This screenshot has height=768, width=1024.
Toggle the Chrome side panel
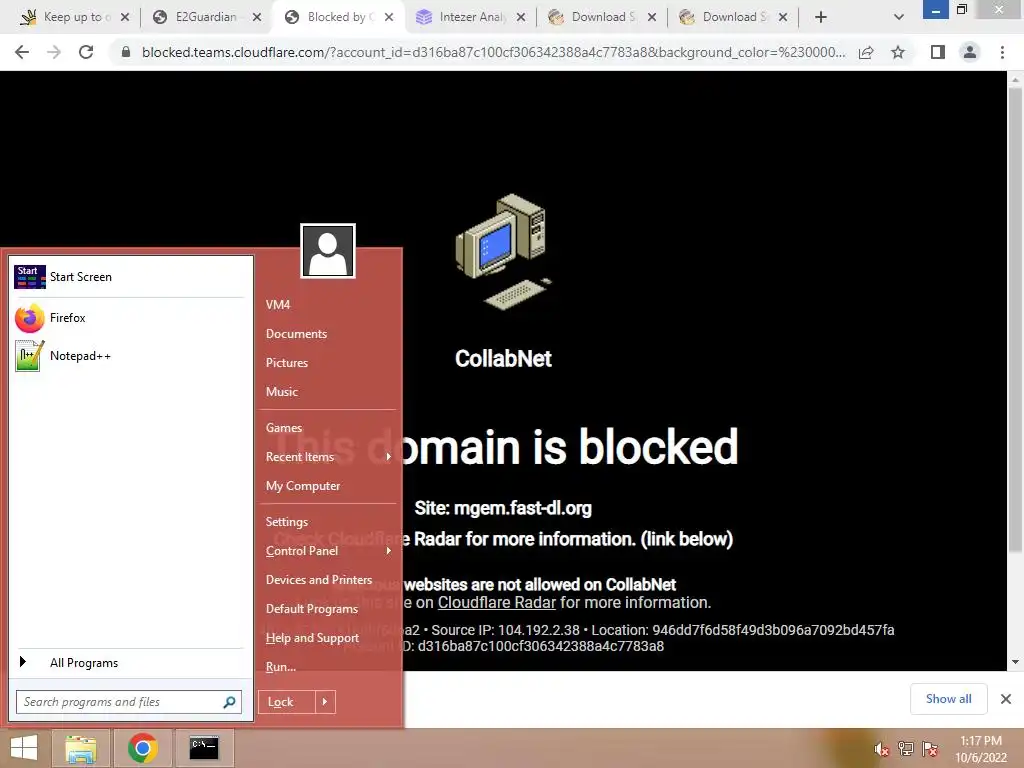pos(938,52)
